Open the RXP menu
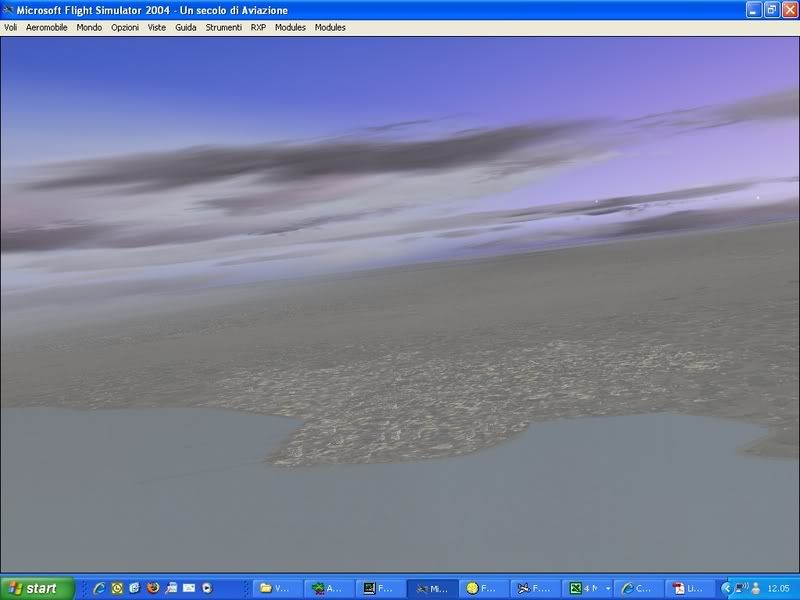The width and height of the screenshot is (800, 600). 258,28
